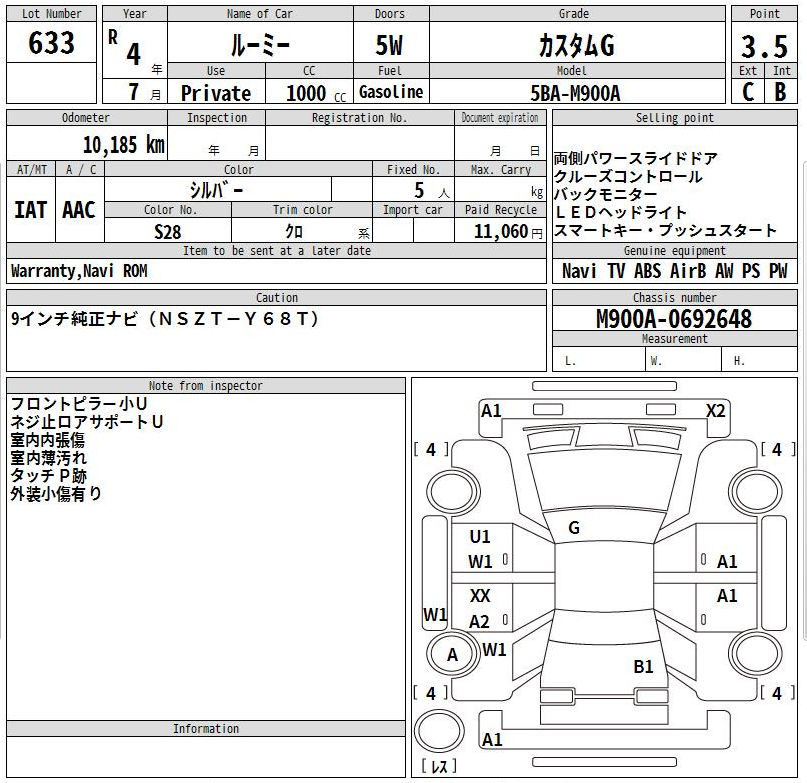Select the interior grade B
The image size is (807, 783).
click(780, 92)
